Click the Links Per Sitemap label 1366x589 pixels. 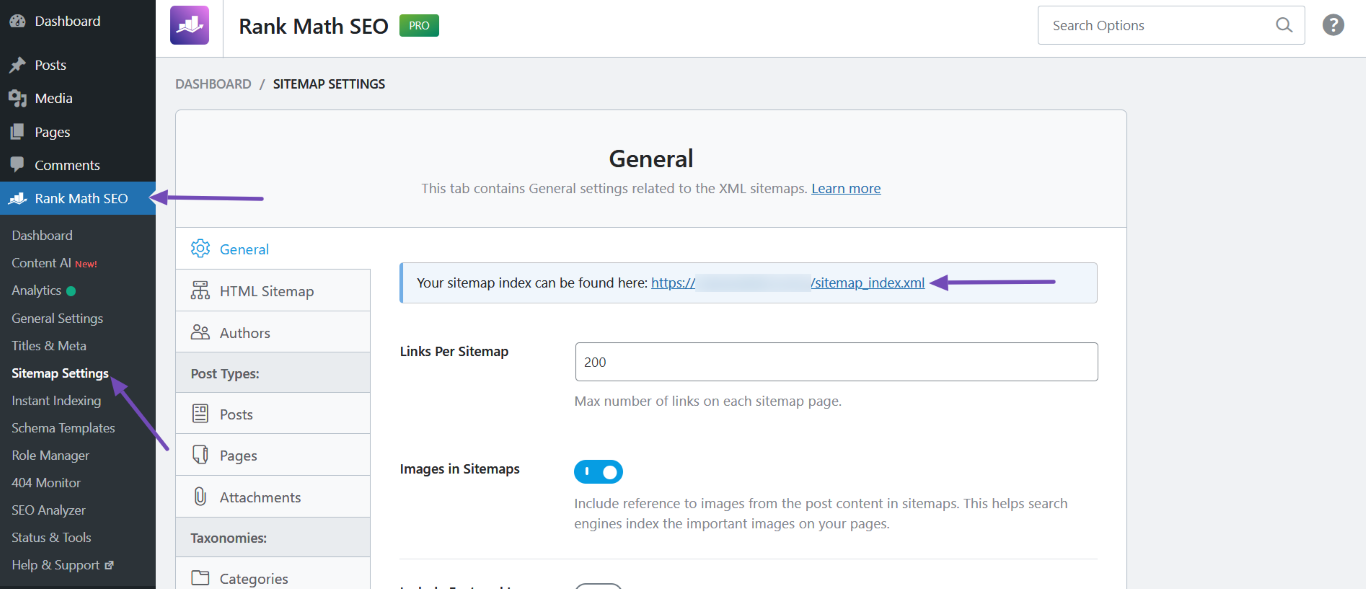coord(454,352)
